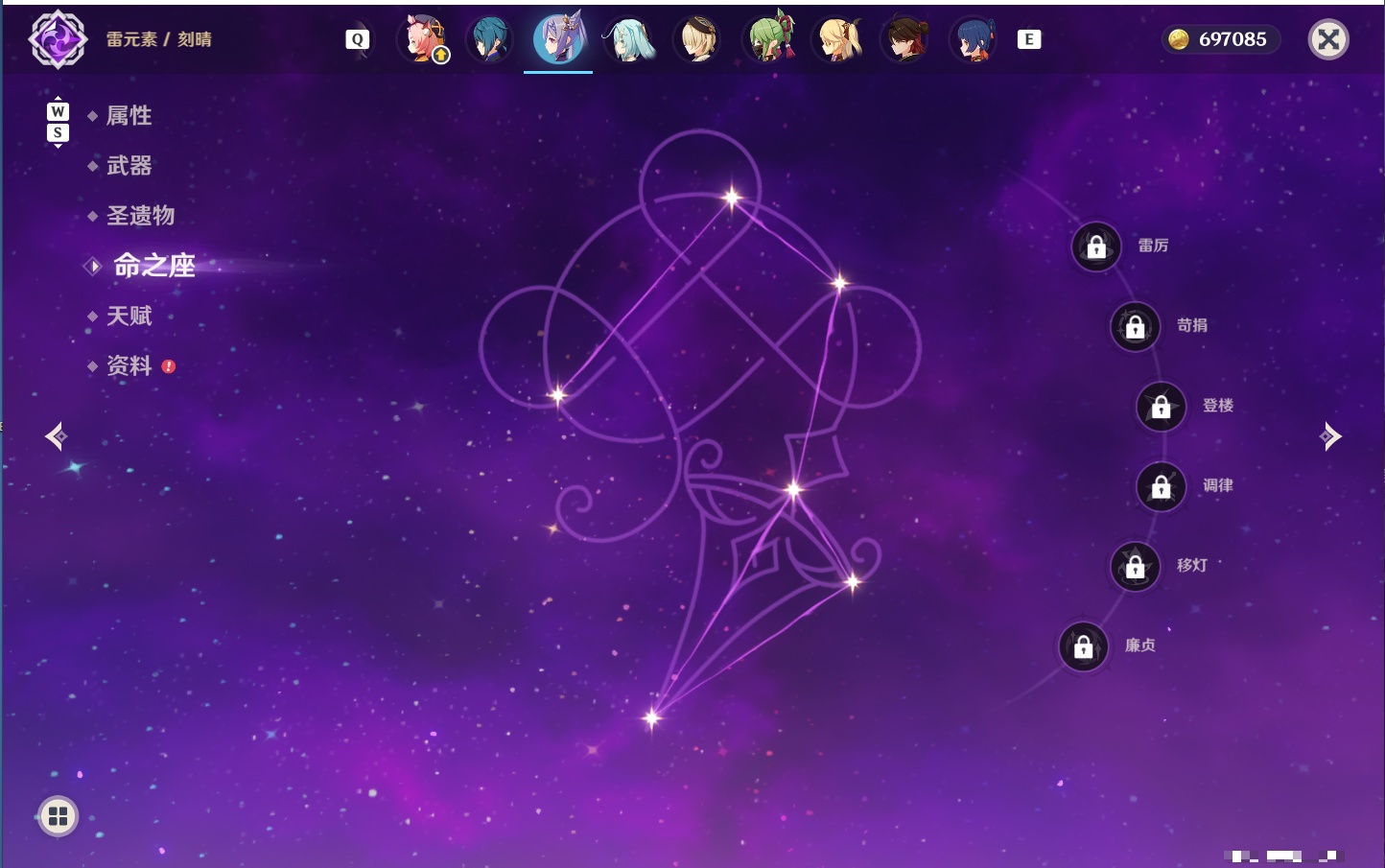
Task: Open the 圣遗物 artifacts menu
Action: coord(140,216)
